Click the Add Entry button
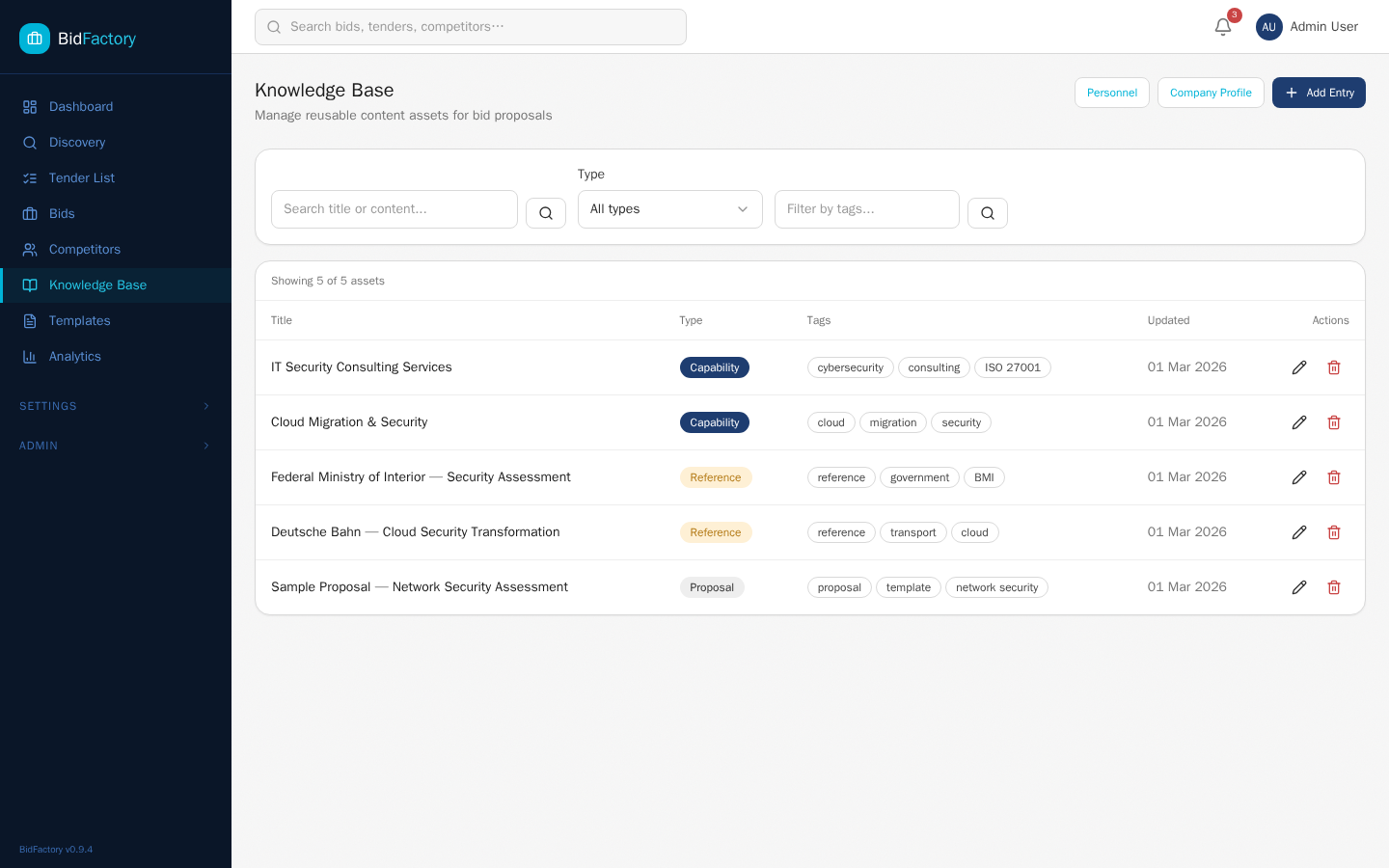1389x868 pixels. coord(1319,93)
